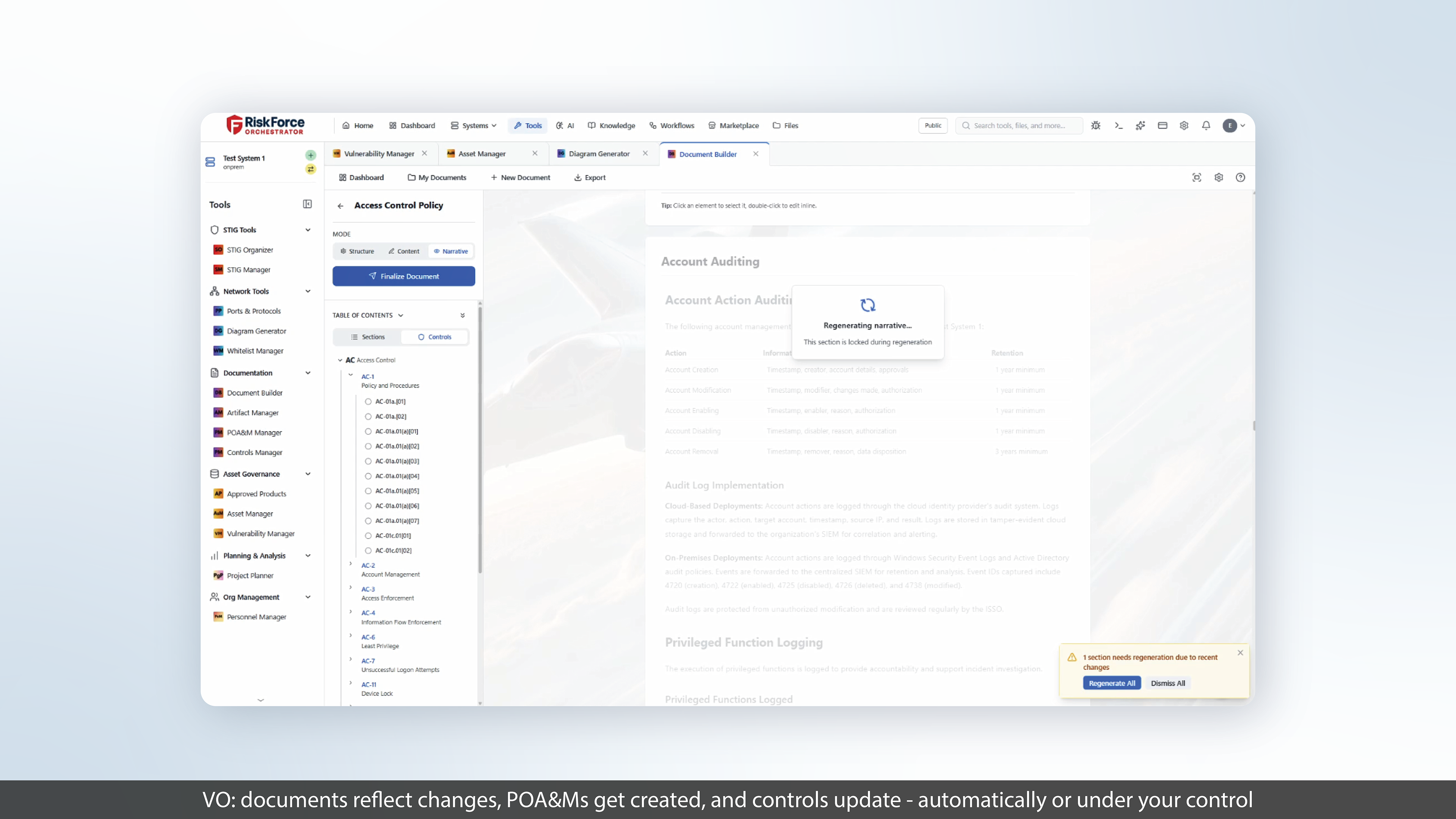The image size is (1456, 819).
Task: Collapse the STIG Tools group
Action: pos(308,230)
